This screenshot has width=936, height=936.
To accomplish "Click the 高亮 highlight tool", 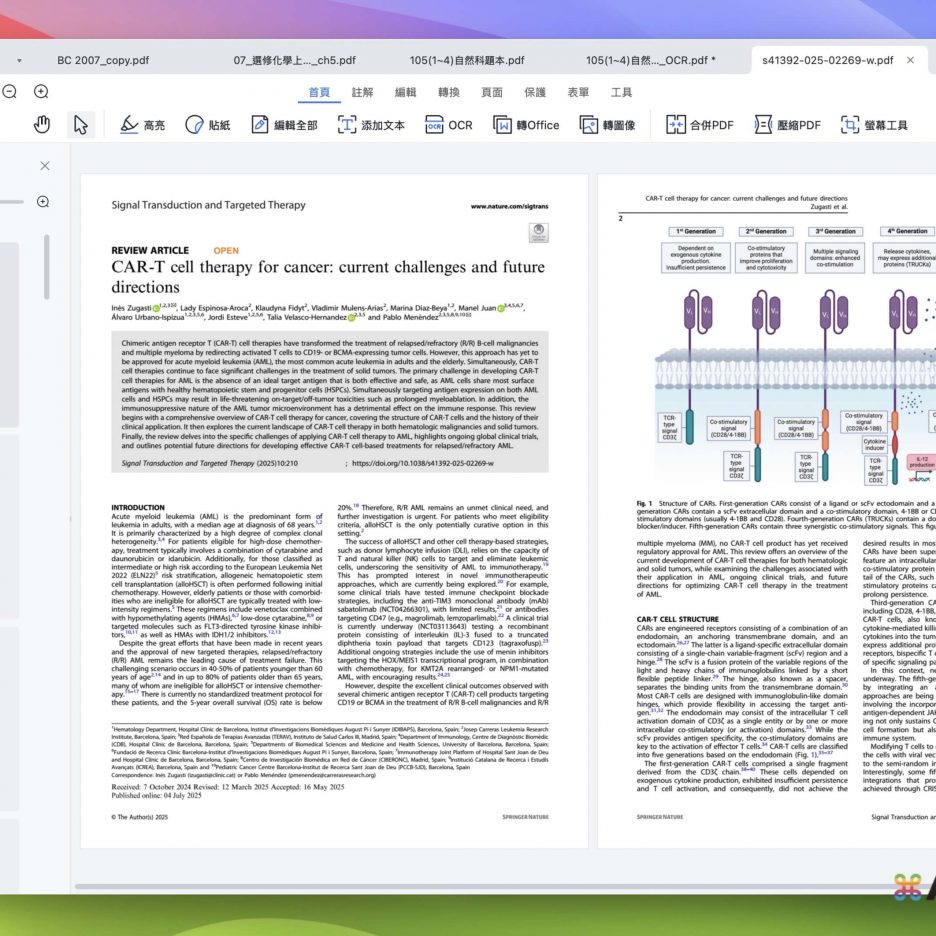I will pyautogui.click(x=142, y=125).
